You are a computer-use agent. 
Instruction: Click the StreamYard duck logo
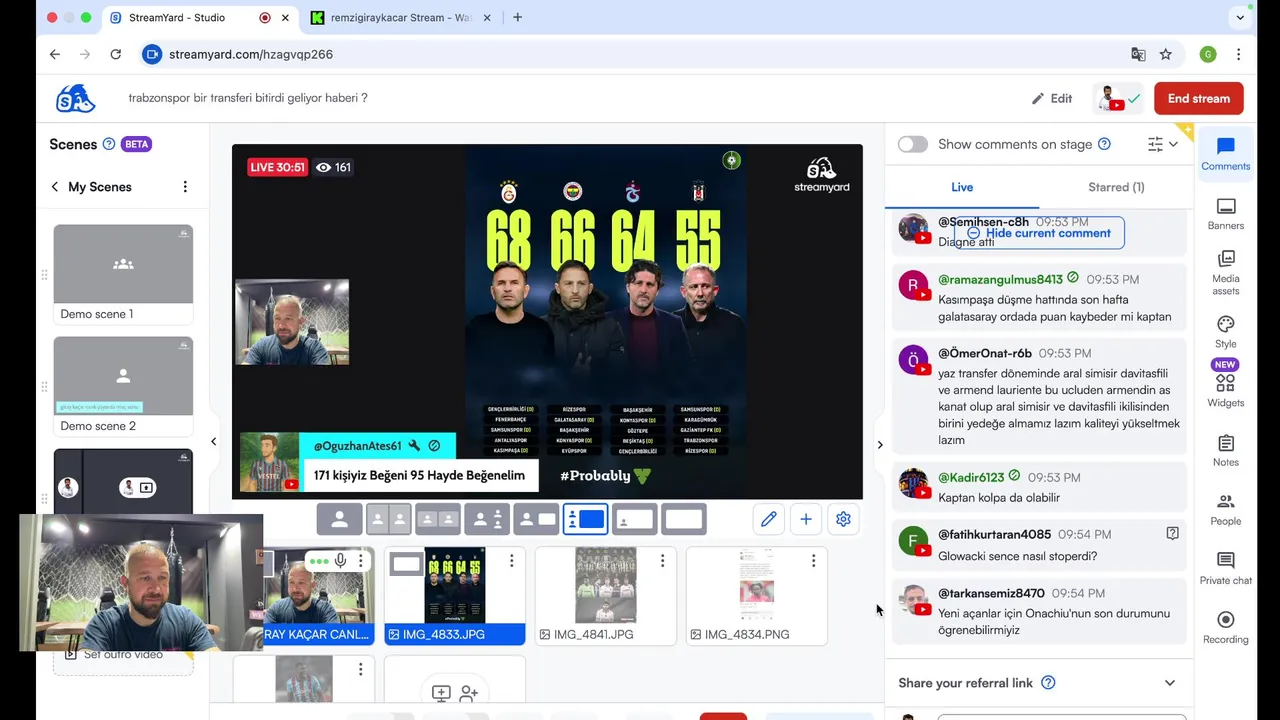point(75,98)
